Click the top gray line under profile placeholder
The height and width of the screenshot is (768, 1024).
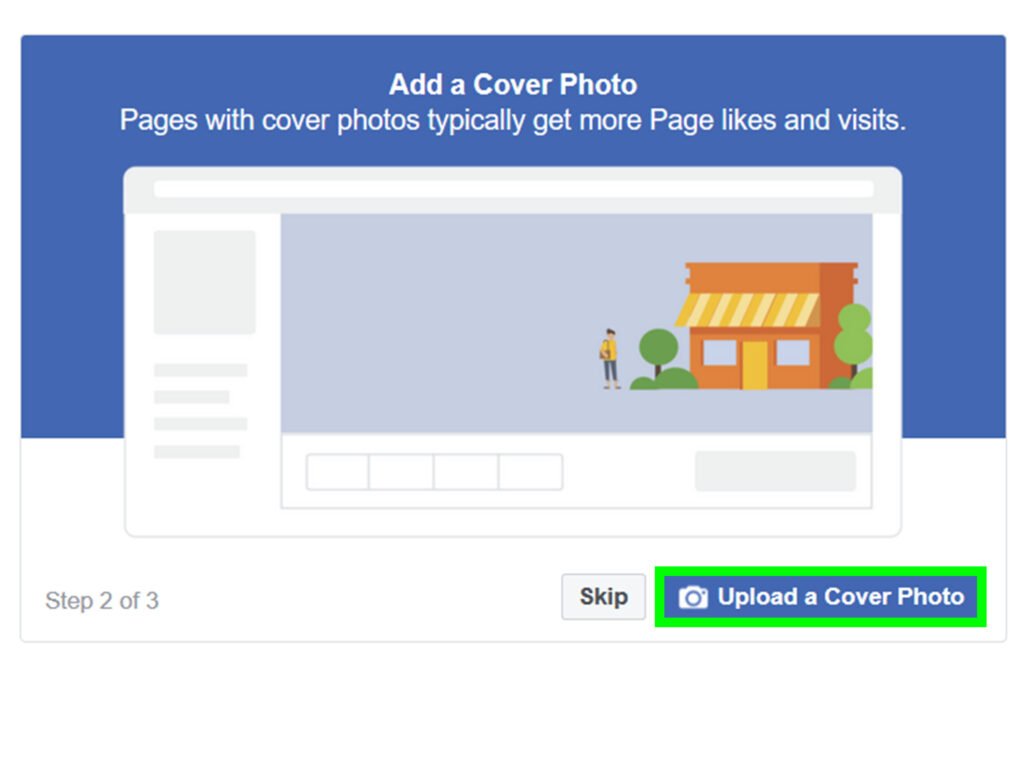tap(200, 370)
